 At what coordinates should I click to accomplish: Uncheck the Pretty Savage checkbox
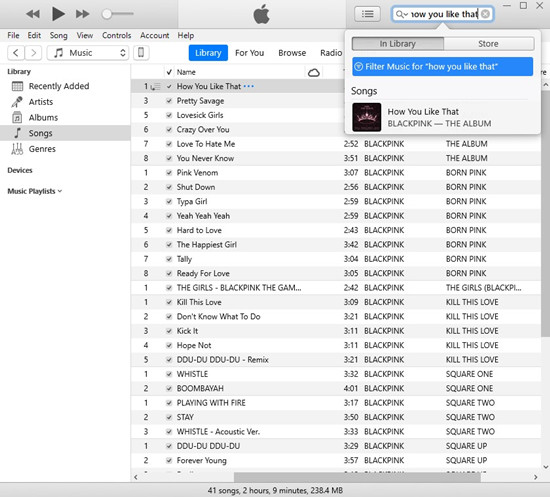point(169,101)
